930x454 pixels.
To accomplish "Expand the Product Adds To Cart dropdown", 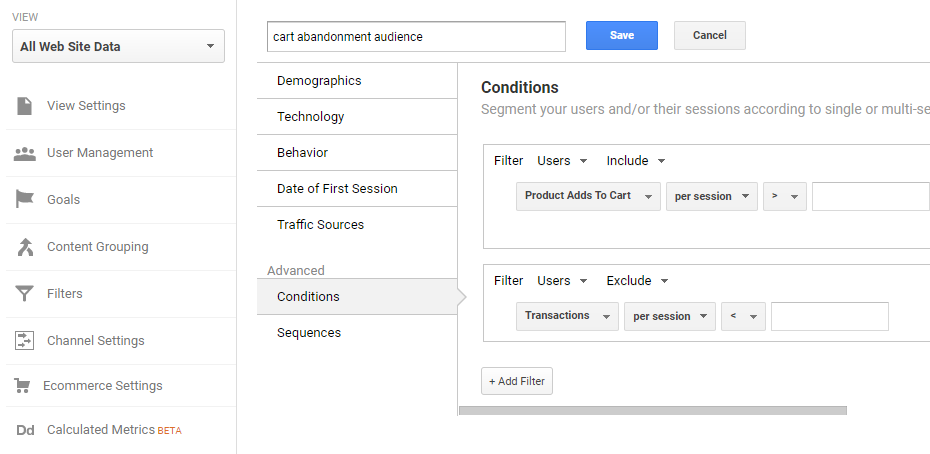I will [588, 196].
